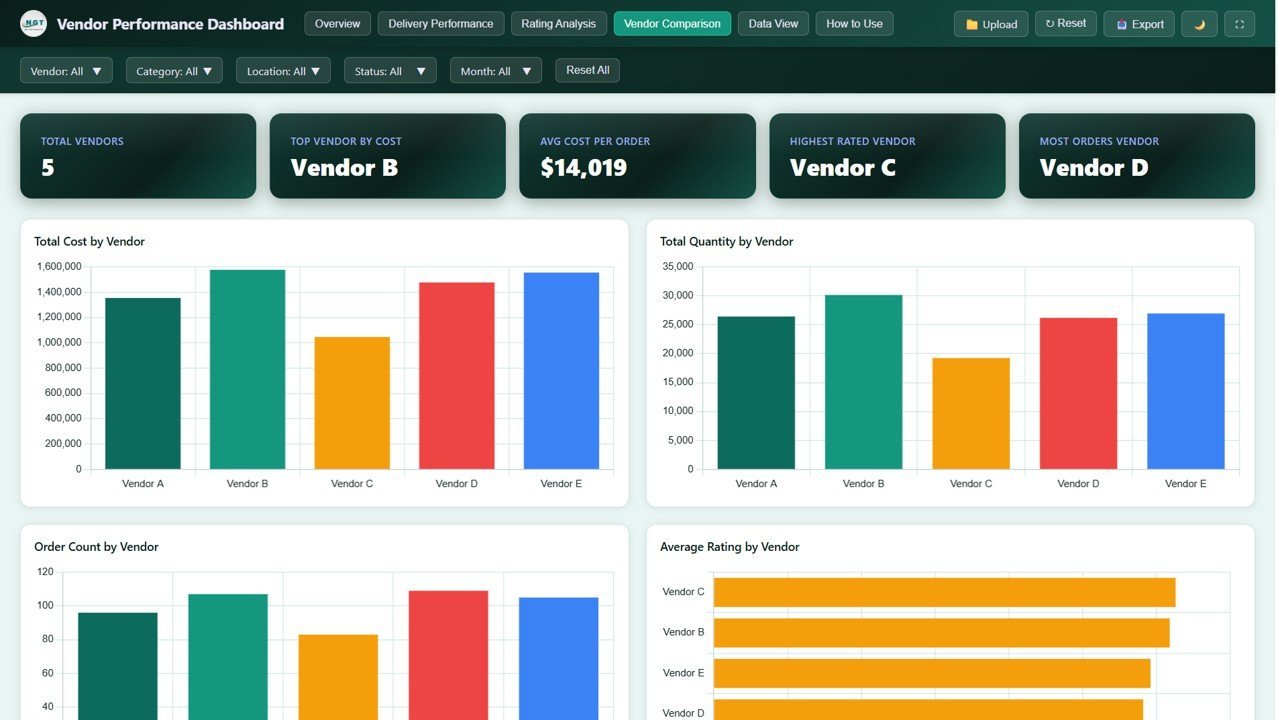Click the dashboard logo in the top left
Viewport: 1278px width, 720px height.
click(x=33, y=22)
